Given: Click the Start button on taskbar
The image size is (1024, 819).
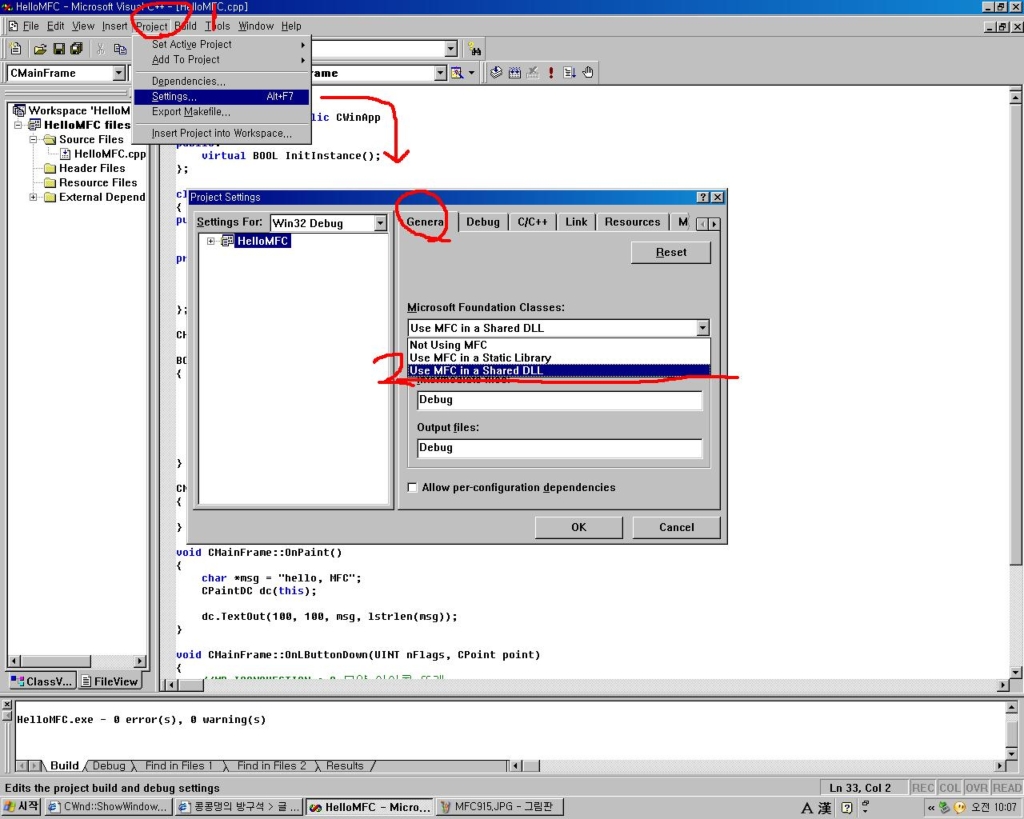Looking at the screenshot, I should coord(22,807).
